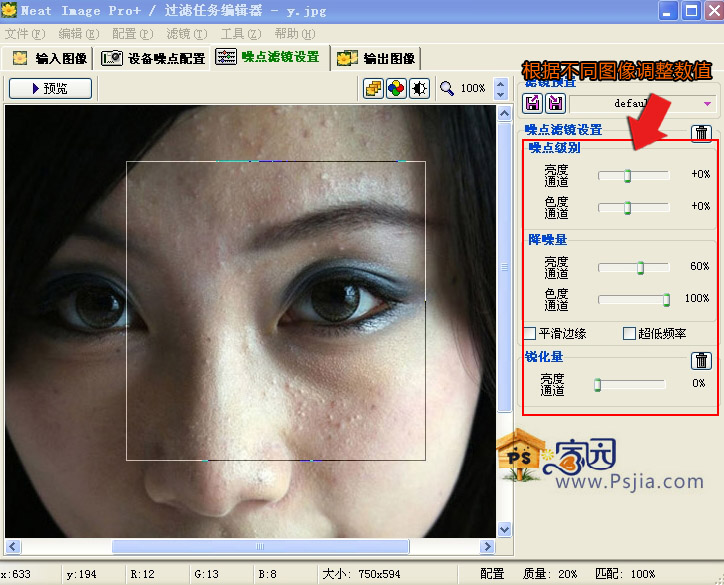Image resolution: width=724 pixels, height=585 pixels.
Task: Enable the 超低频率 checkbox
Action: pos(629,333)
